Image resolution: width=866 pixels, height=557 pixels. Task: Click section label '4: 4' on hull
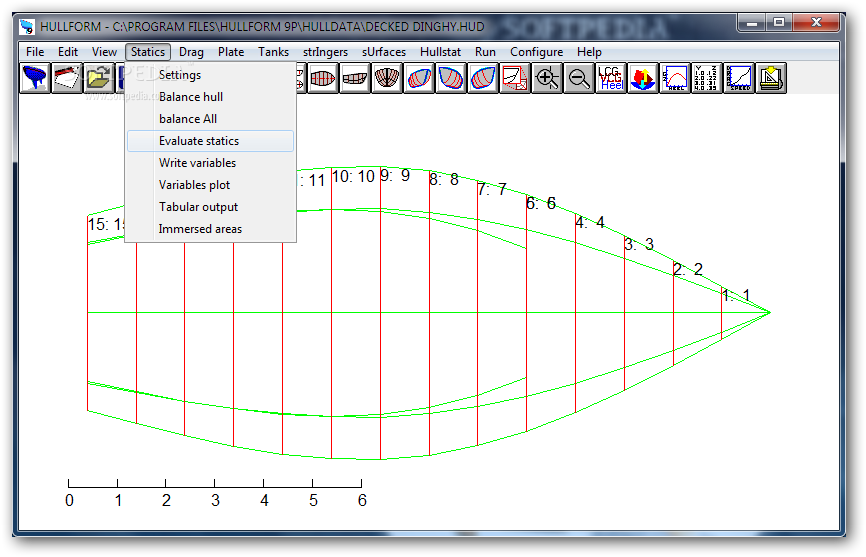point(590,222)
